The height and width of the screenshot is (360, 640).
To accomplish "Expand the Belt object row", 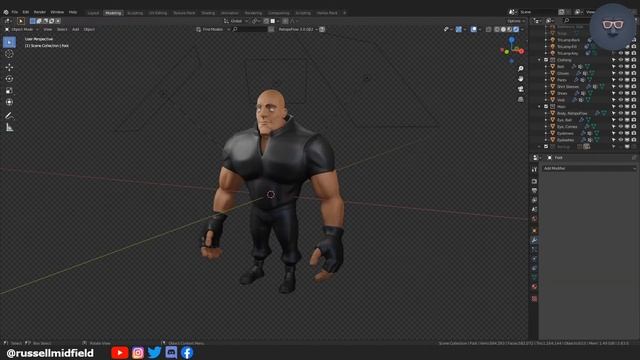I will pos(546,67).
